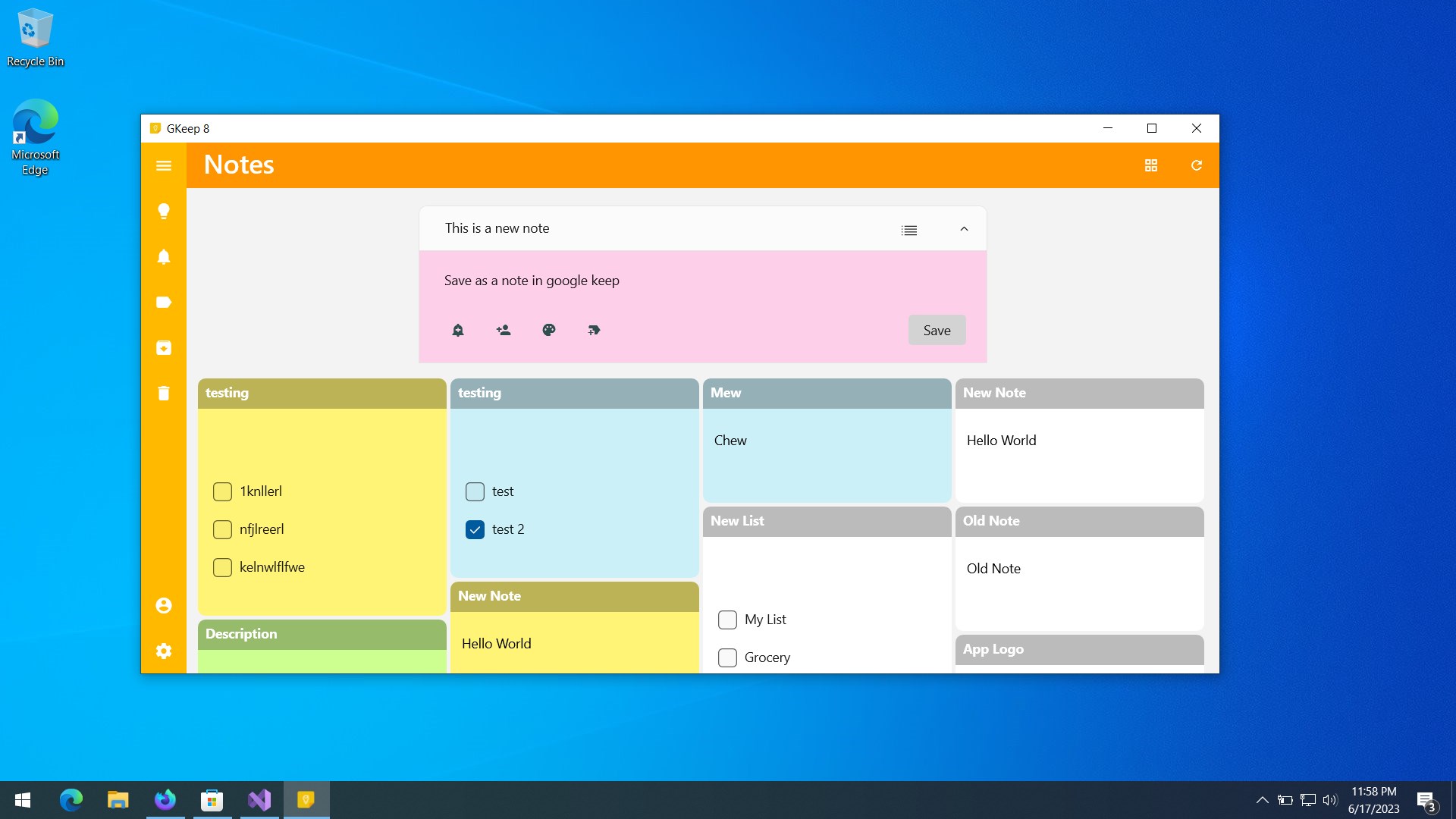
Task: Toggle list mode for the new note
Action: pyautogui.click(x=909, y=230)
